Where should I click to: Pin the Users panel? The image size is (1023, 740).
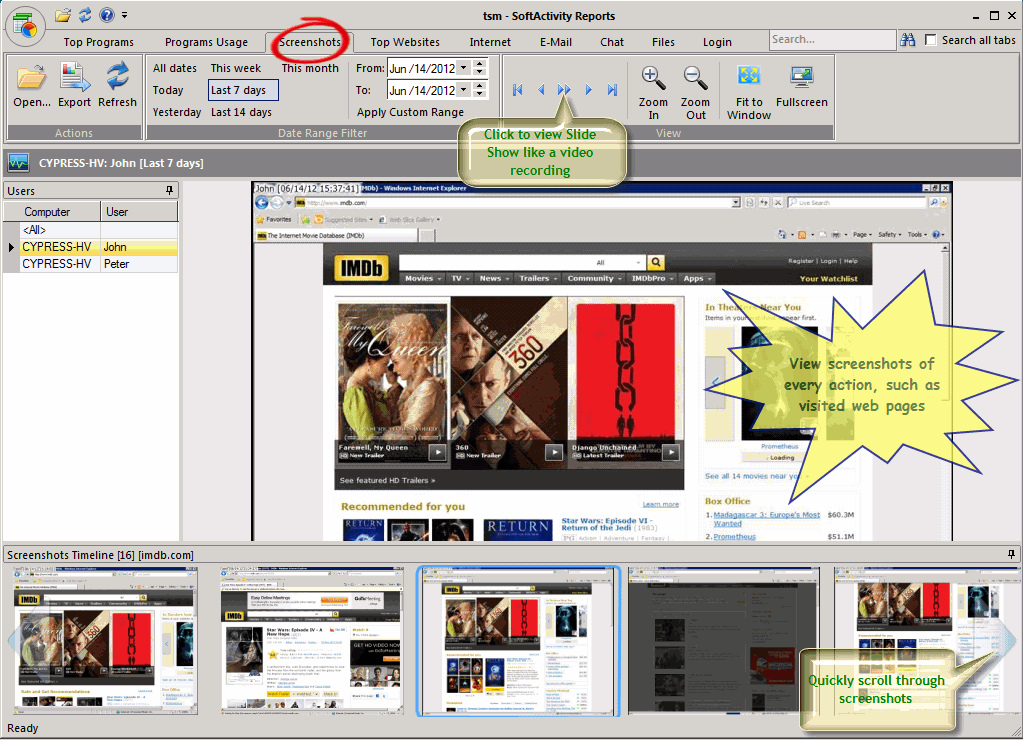pyautogui.click(x=170, y=190)
